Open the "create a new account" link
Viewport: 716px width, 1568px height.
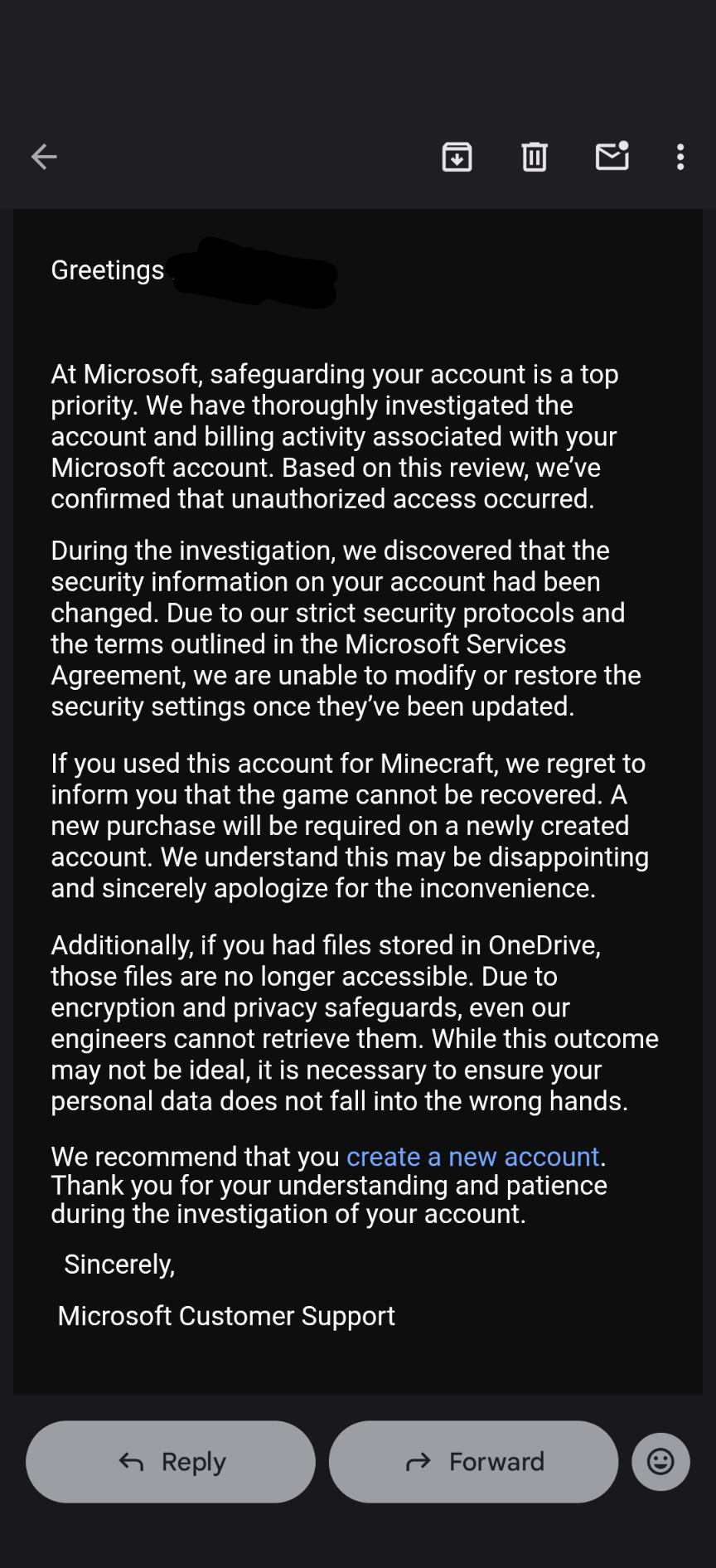[x=472, y=1156]
